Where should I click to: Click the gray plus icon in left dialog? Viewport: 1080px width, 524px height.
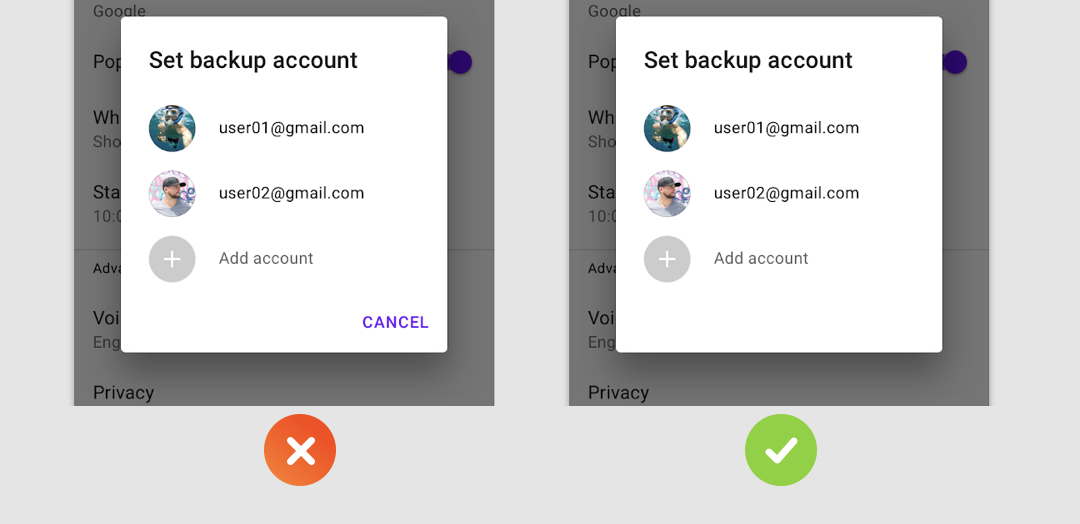[x=172, y=259]
